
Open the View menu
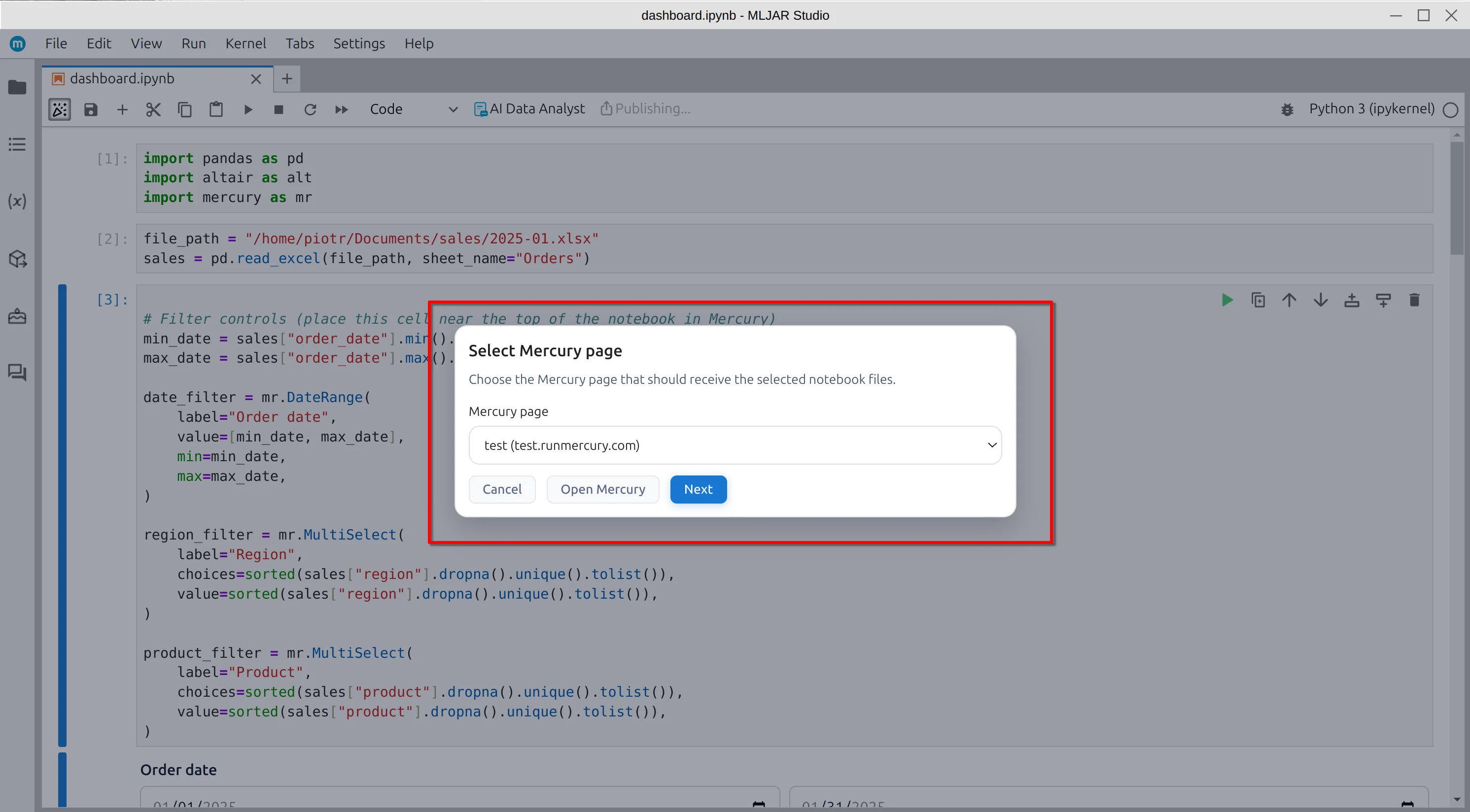[x=146, y=43]
